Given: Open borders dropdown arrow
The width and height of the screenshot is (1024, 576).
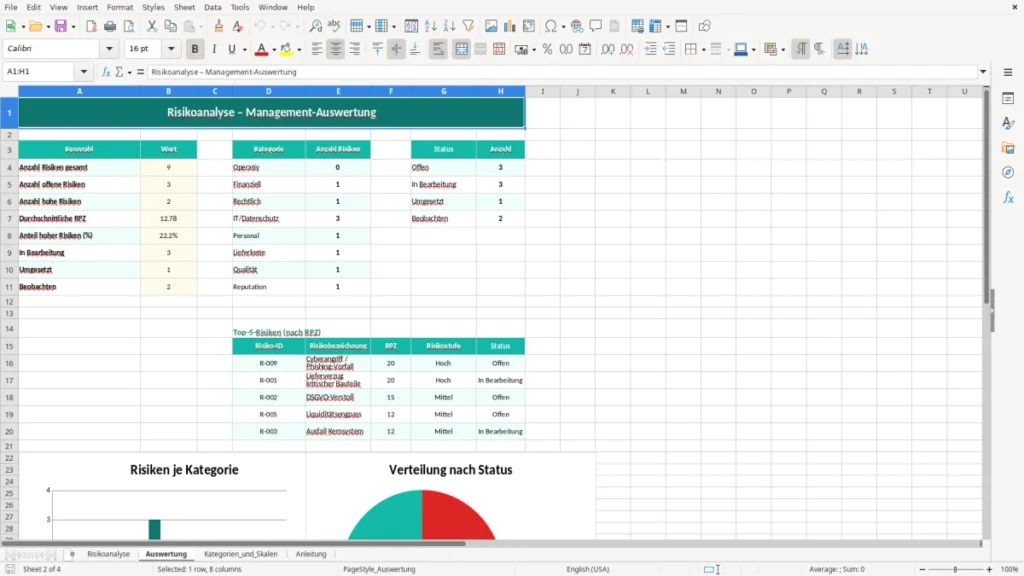Looking at the screenshot, I should tap(703, 50).
